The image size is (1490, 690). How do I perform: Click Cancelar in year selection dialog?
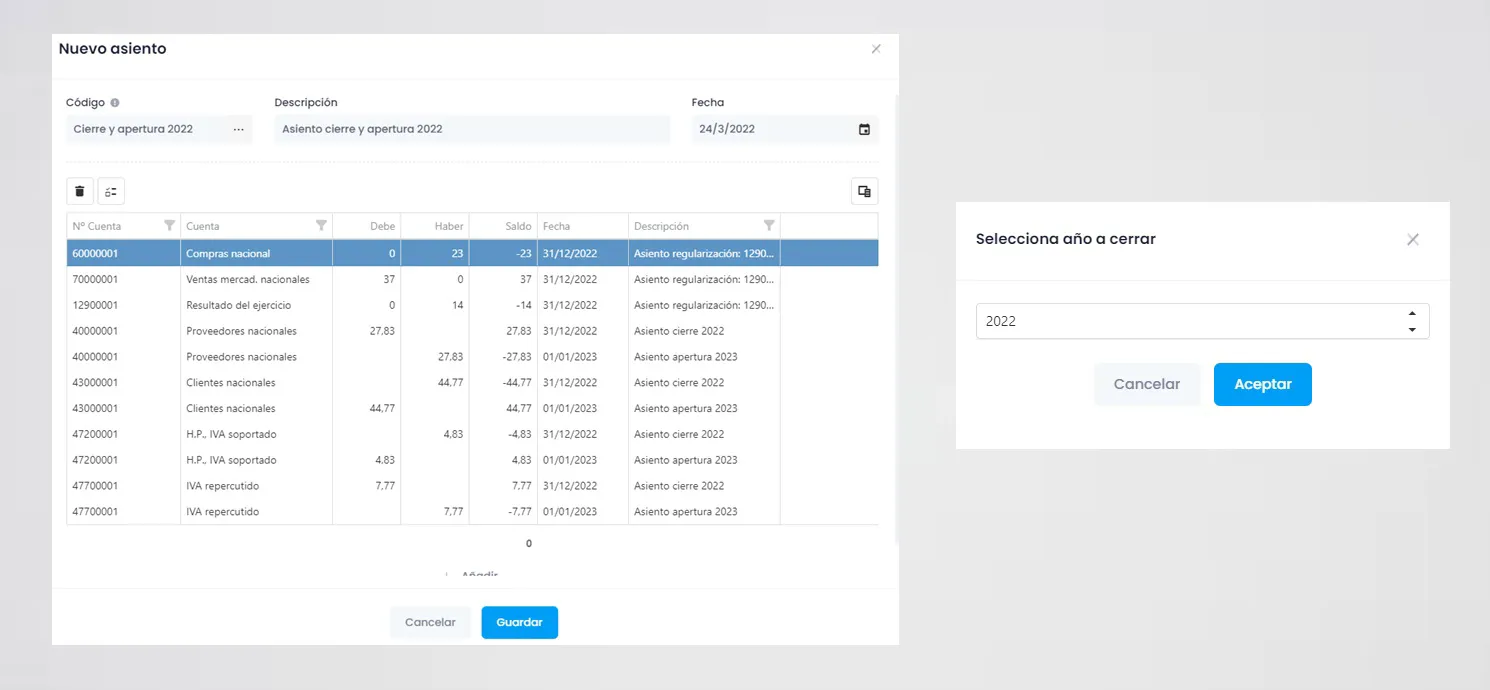[x=1147, y=384]
